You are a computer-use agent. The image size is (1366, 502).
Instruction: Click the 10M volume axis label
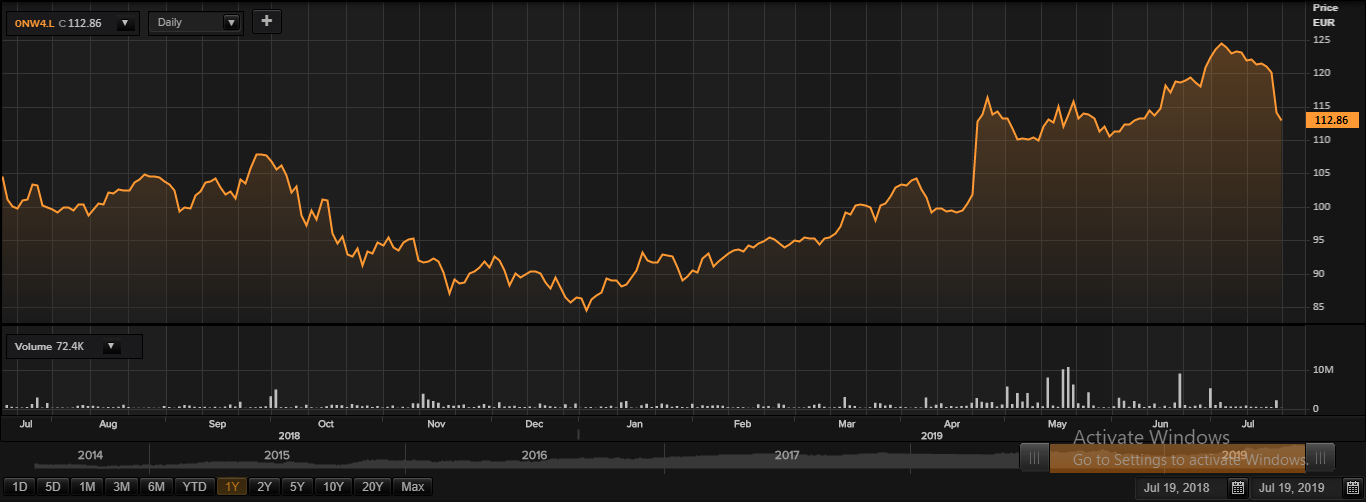pyautogui.click(x=1323, y=370)
